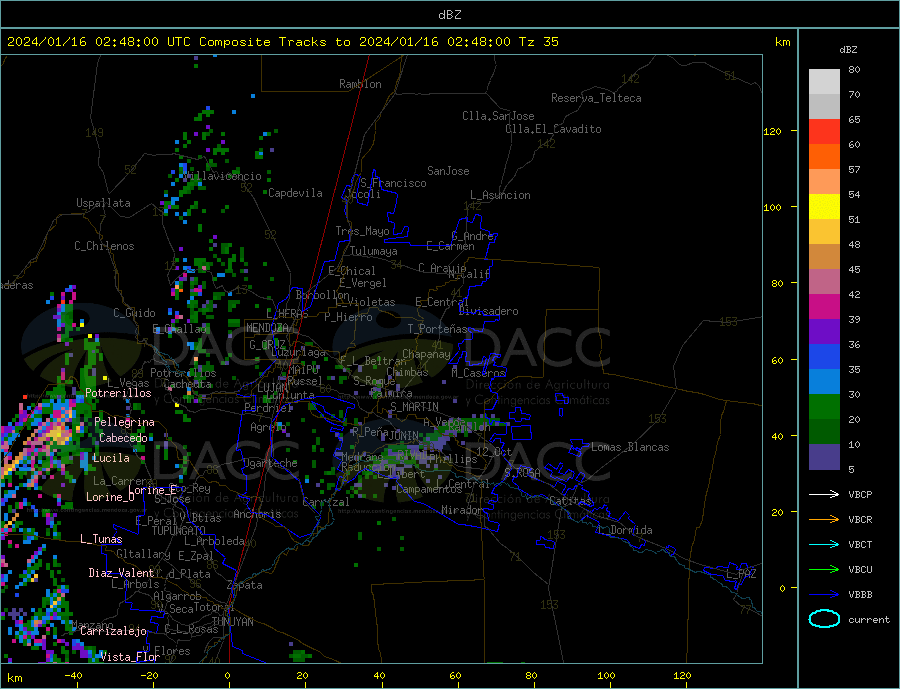Click the 'Tres_Mayo' place label
Viewport: 900px width, 689px height.
tap(362, 231)
